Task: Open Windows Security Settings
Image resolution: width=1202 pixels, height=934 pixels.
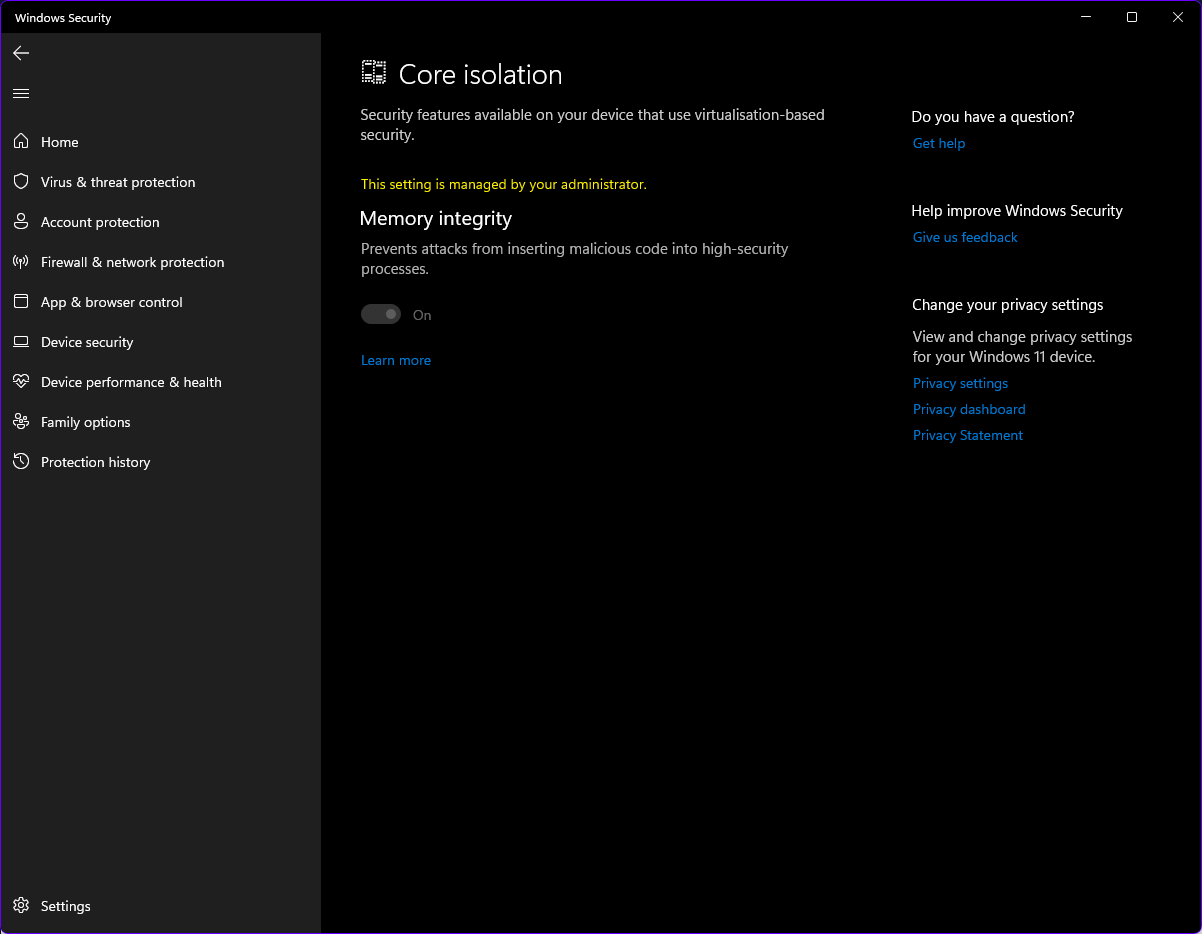Action: click(x=65, y=905)
